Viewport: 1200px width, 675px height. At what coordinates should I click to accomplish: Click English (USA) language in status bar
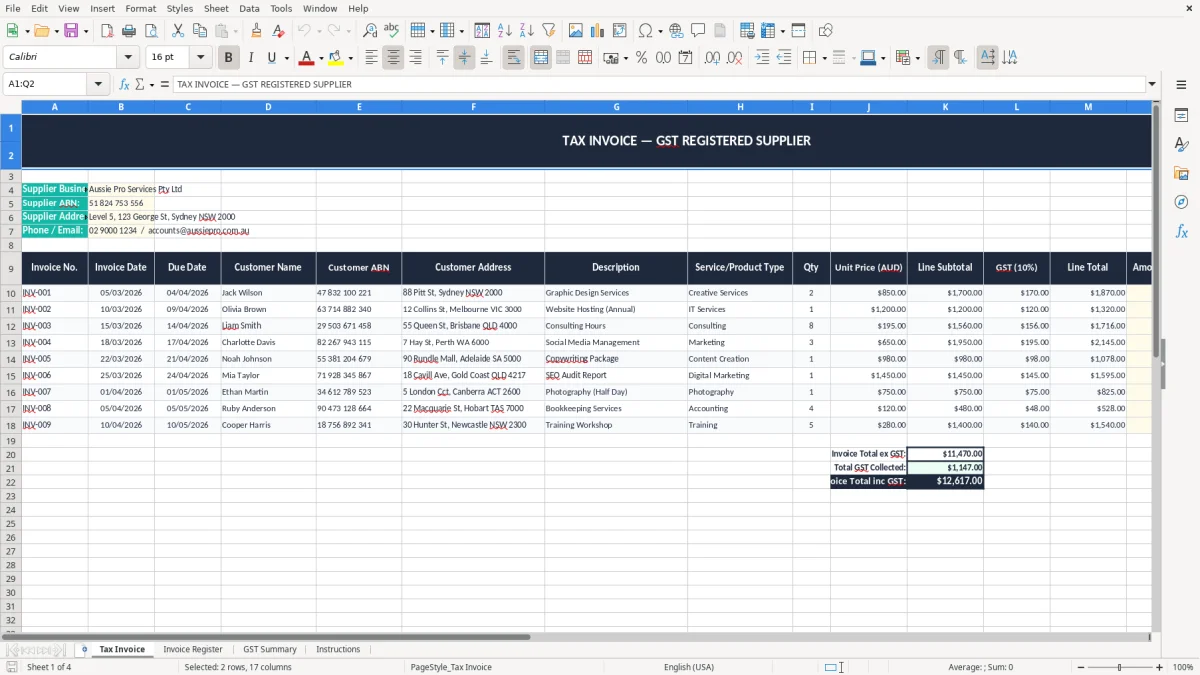(x=689, y=667)
